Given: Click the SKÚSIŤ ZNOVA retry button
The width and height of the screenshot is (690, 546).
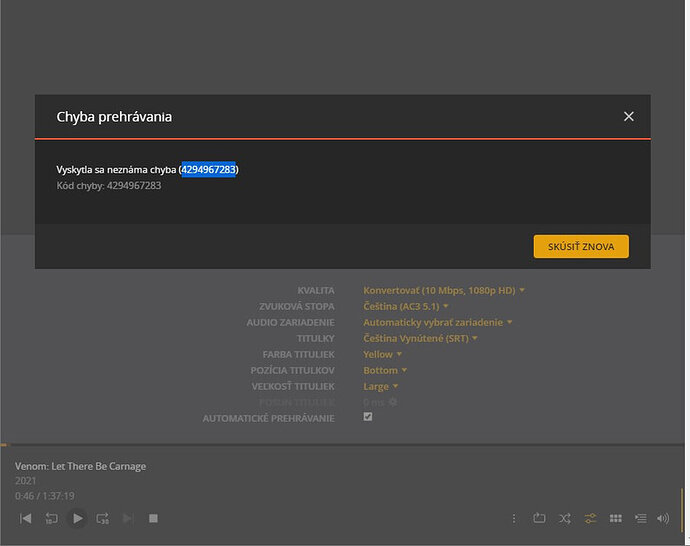Looking at the screenshot, I should click(x=581, y=246).
